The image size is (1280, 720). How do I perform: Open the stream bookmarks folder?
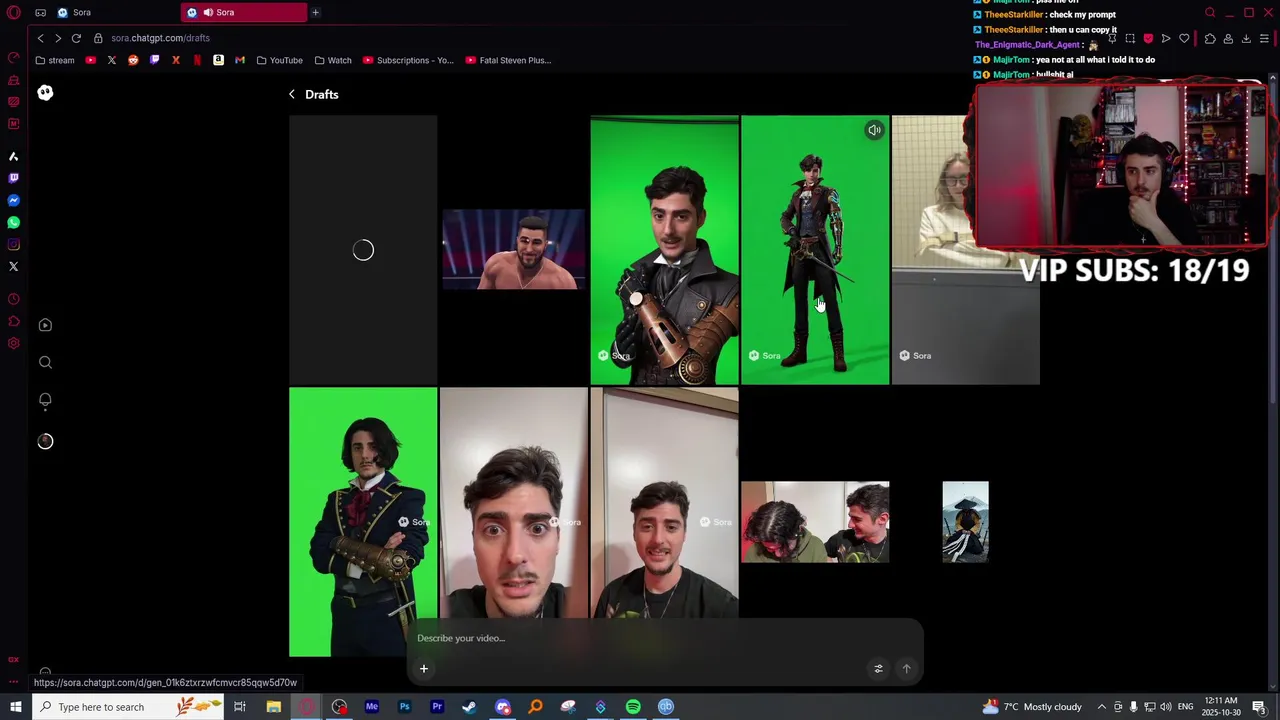pos(55,60)
